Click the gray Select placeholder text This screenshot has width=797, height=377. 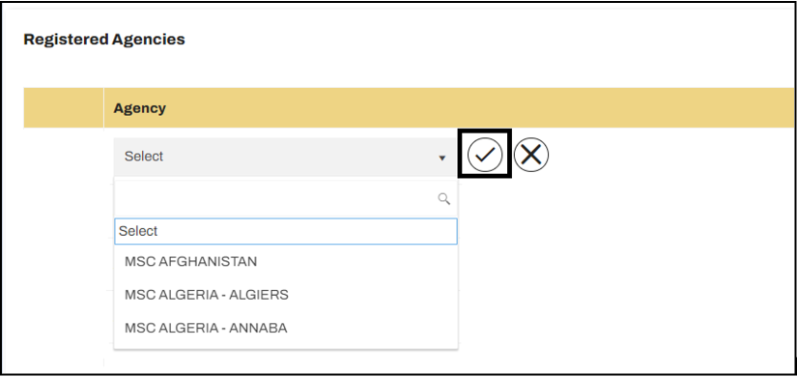pyautogui.click(x=144, y=156)
